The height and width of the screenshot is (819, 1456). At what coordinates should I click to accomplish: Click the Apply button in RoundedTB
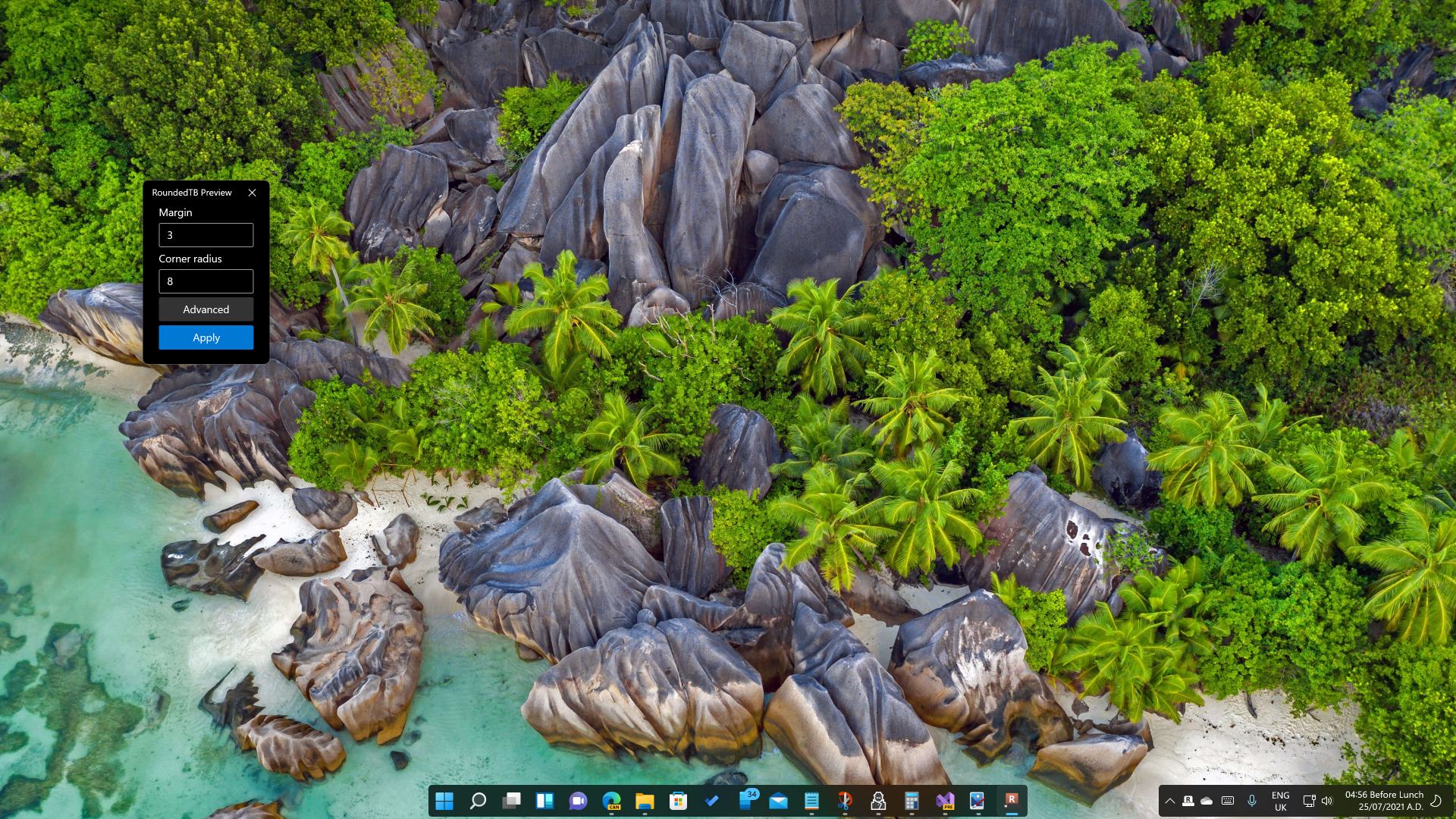tap(206, 337)
